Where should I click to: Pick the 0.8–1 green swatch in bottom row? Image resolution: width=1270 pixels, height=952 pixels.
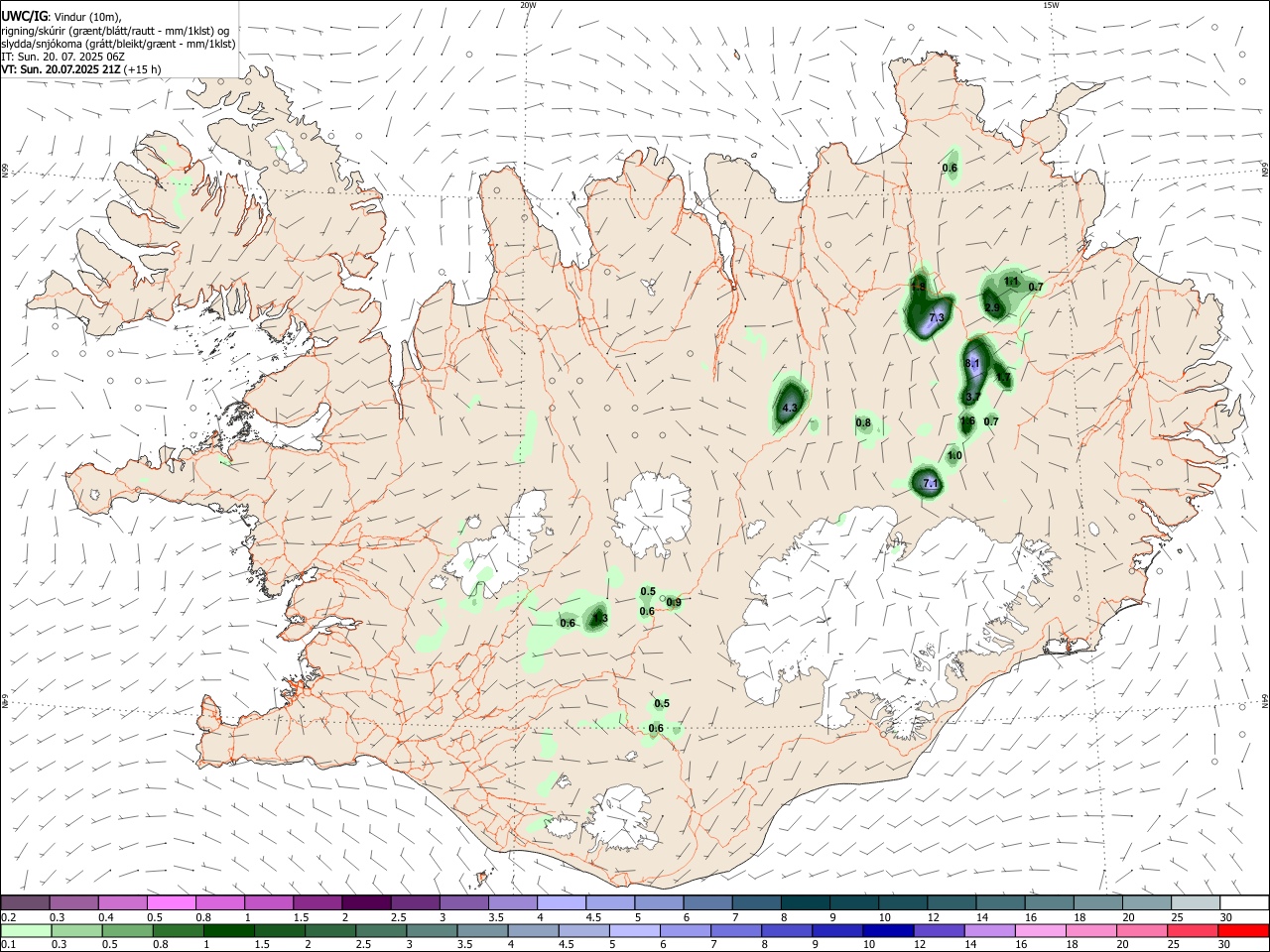pyautogui.click(x=179, y=931)
